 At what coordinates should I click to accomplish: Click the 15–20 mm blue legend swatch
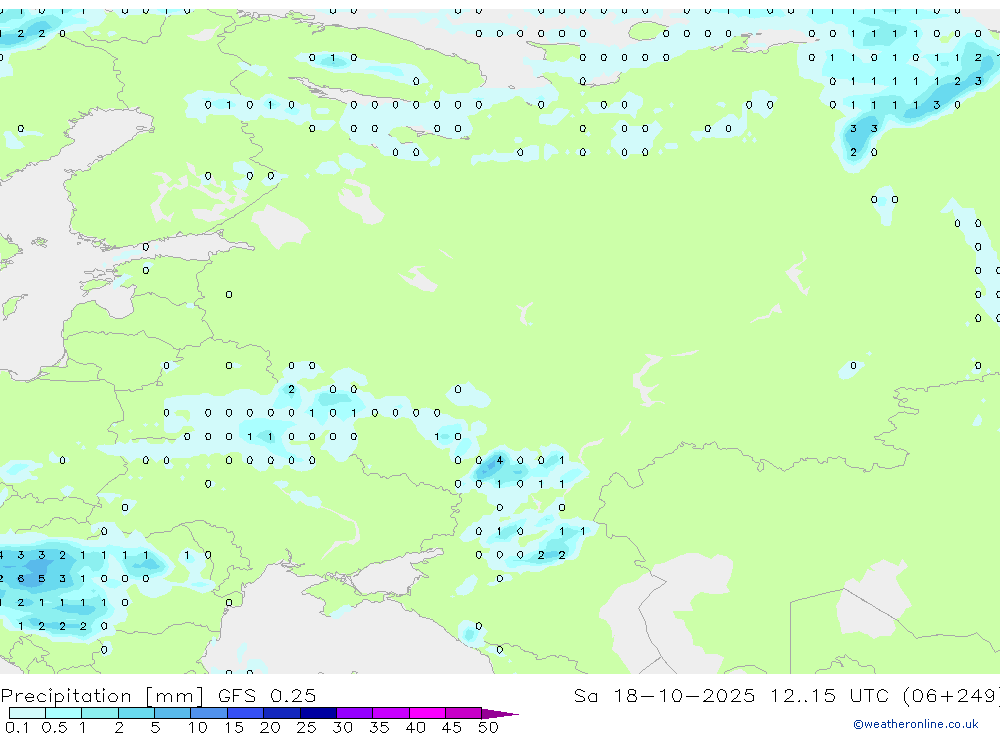(x=246, y=713)
